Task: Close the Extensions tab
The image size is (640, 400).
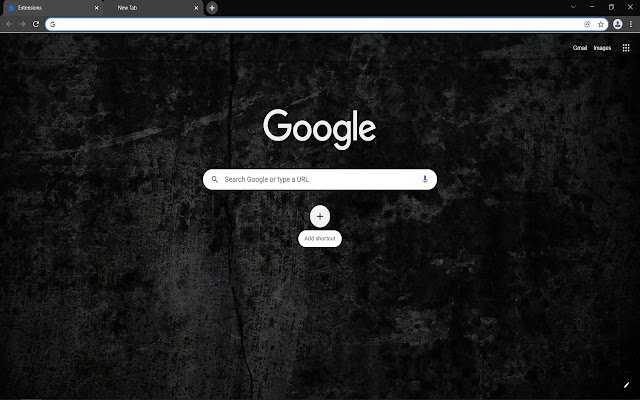Action: tap(96, 8)
